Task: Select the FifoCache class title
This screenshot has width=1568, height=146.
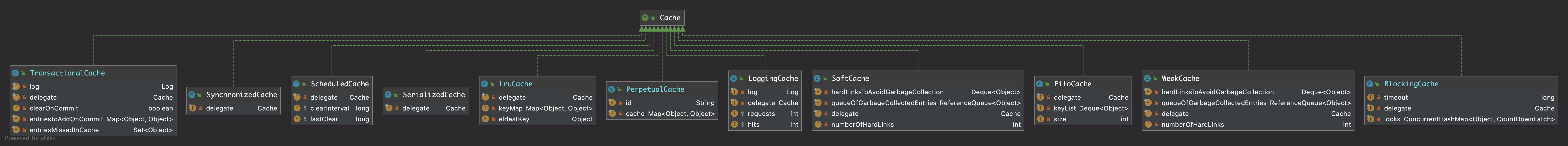Action: (1072, 84)
